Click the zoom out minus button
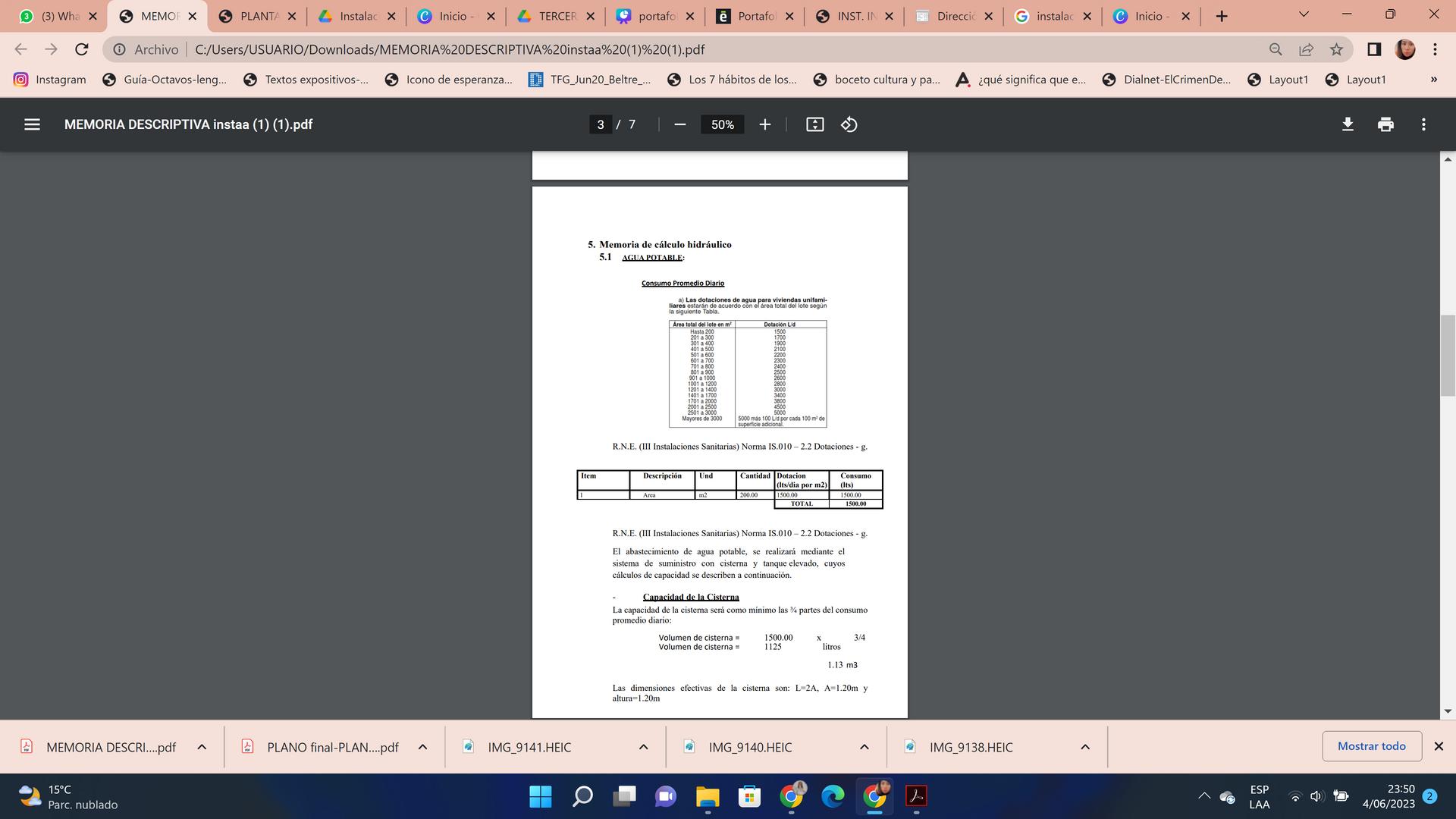 [679, 124]
